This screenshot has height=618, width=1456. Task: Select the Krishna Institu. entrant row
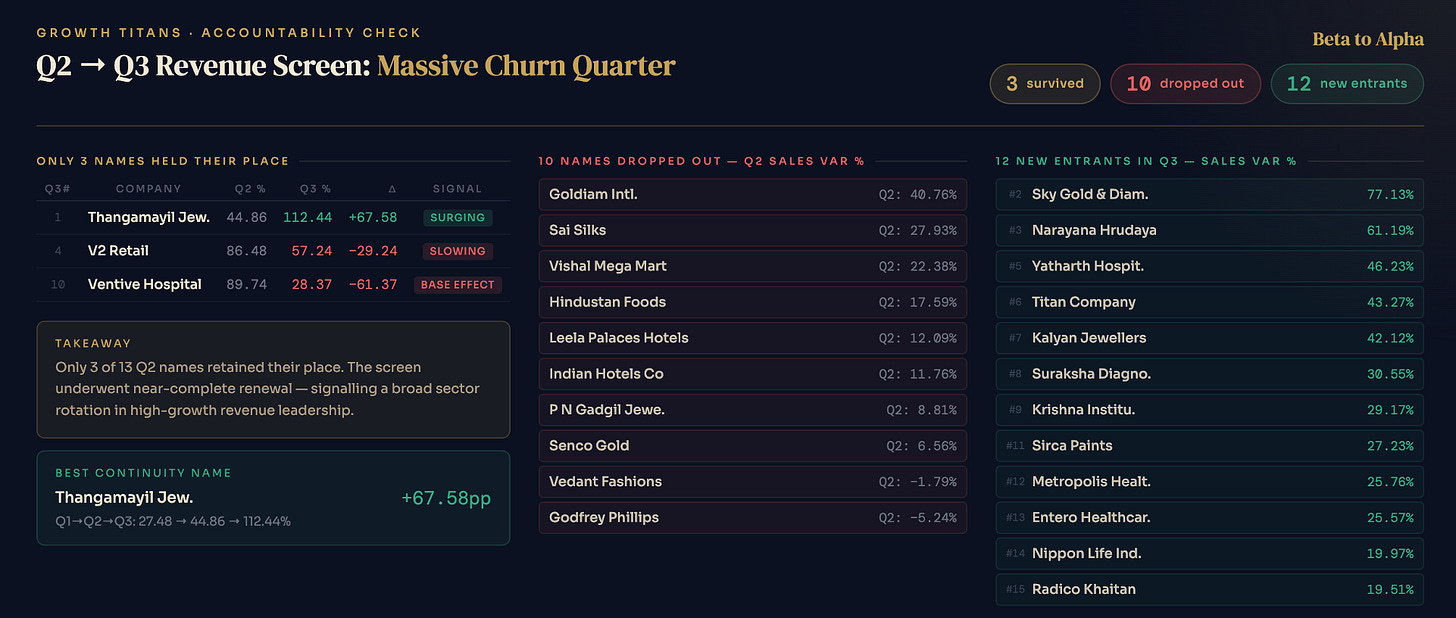pyautogui.click(x=1210, y=410)
